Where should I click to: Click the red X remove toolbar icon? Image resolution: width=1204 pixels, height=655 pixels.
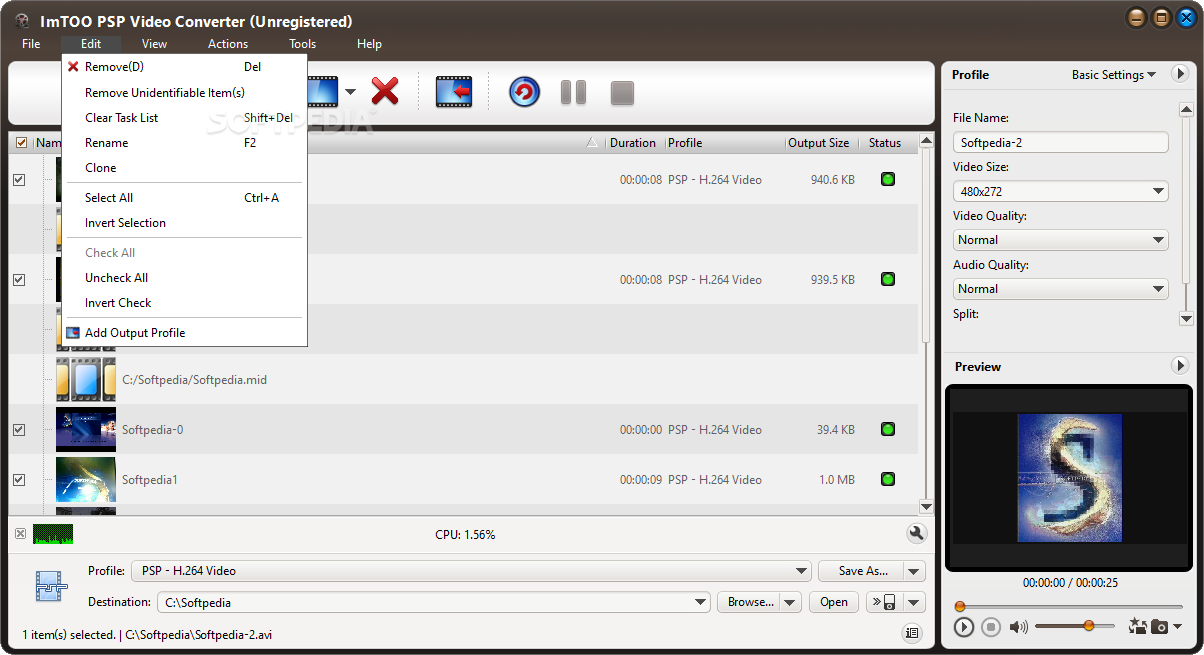385,92
